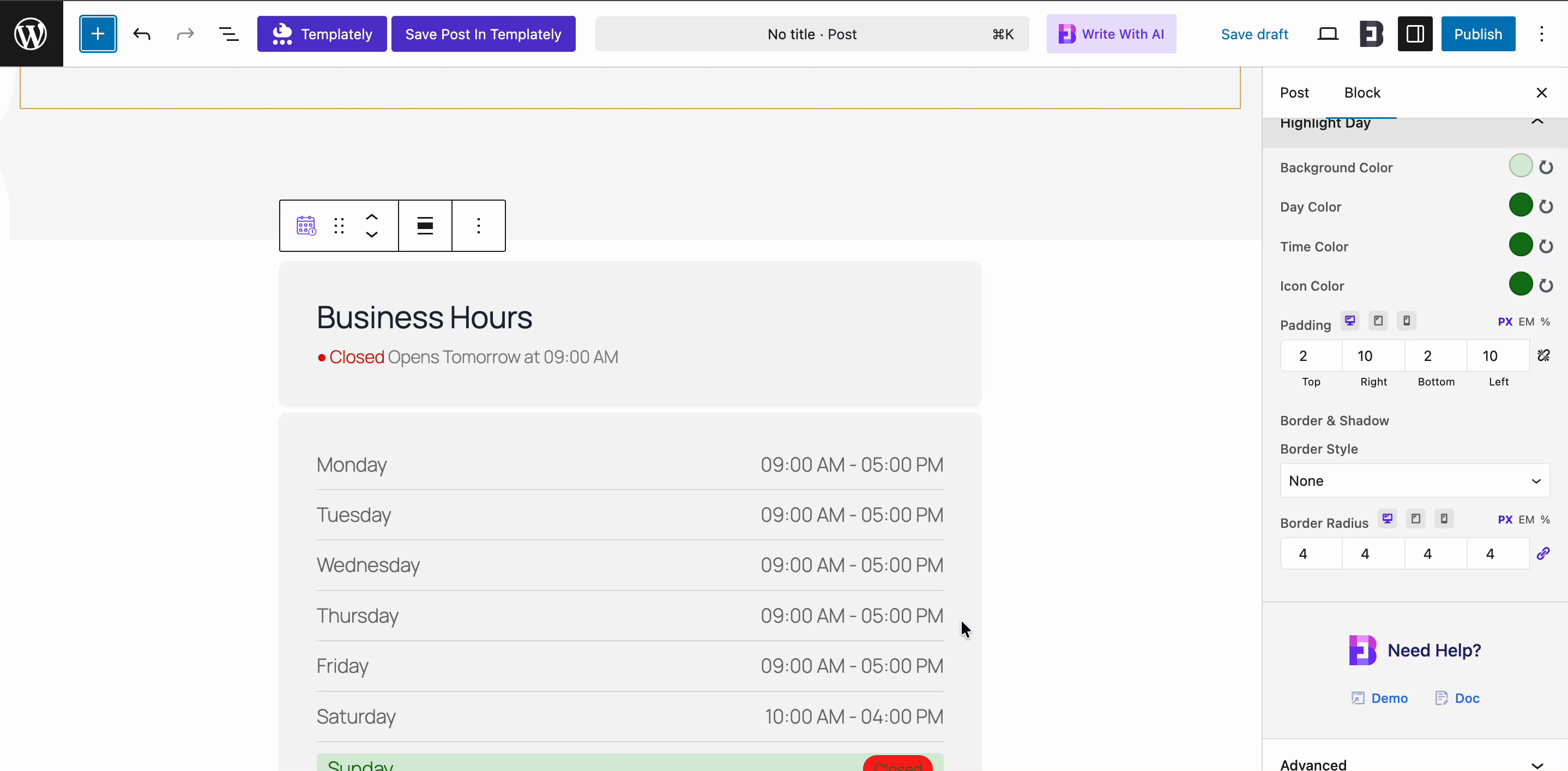Open the block toolbar options menu
Viewport: 1568px width, 771px height.
(x=479, y=226)
